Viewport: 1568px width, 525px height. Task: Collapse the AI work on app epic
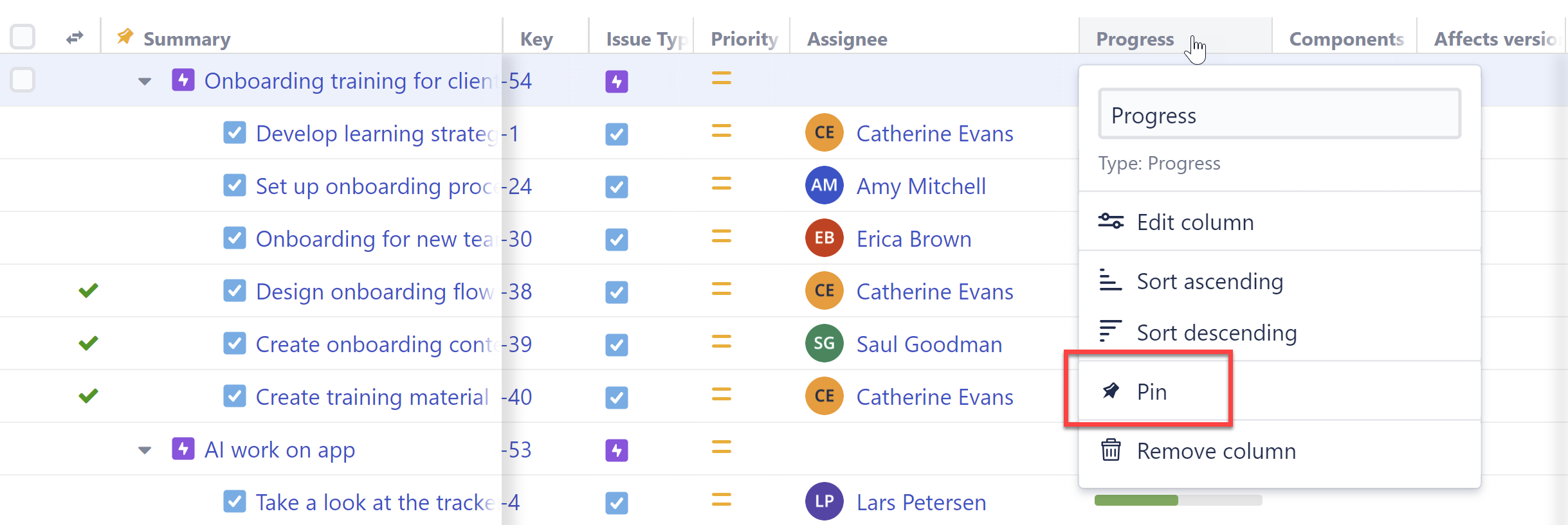145,450
